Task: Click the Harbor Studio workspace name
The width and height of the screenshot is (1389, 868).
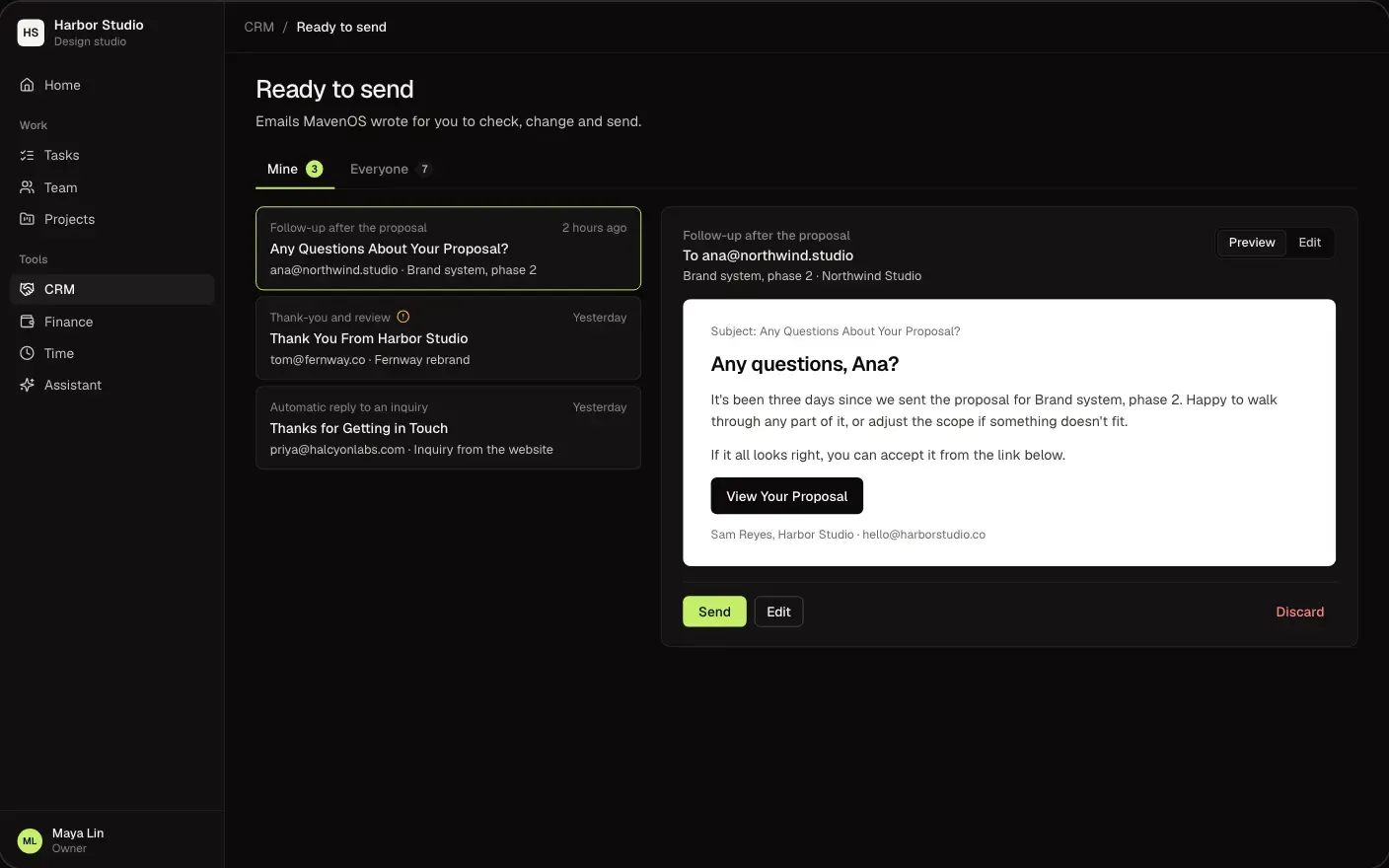Action: (x=99, y=25)
